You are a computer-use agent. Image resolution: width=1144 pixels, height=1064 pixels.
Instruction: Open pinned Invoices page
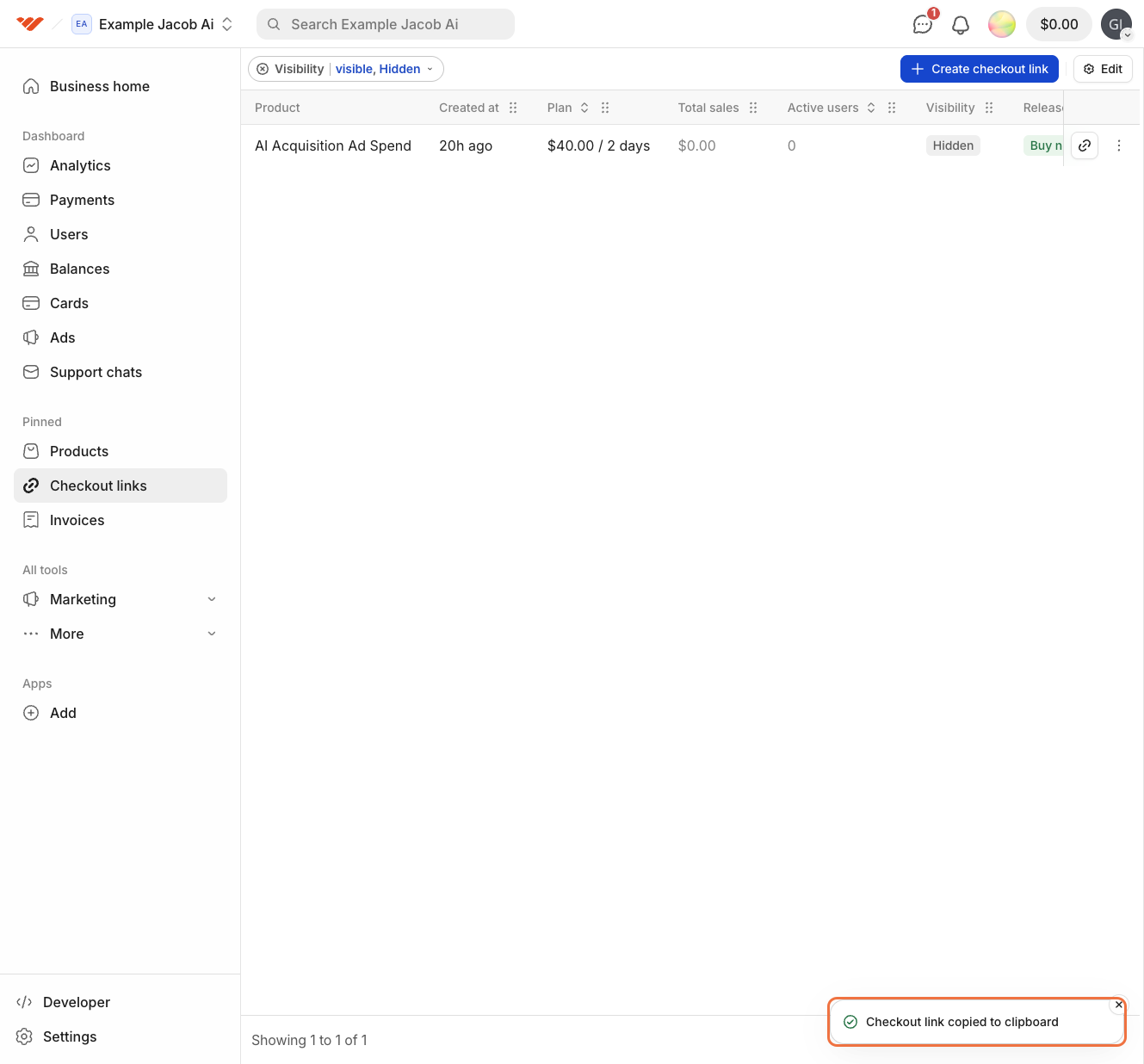[x=121, y=520]
